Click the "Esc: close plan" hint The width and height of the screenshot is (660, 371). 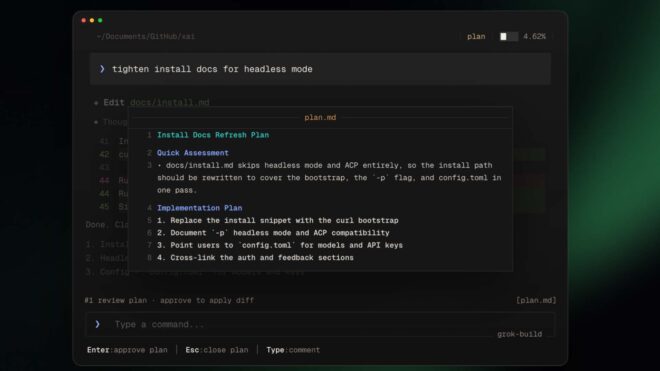(217, 350)
